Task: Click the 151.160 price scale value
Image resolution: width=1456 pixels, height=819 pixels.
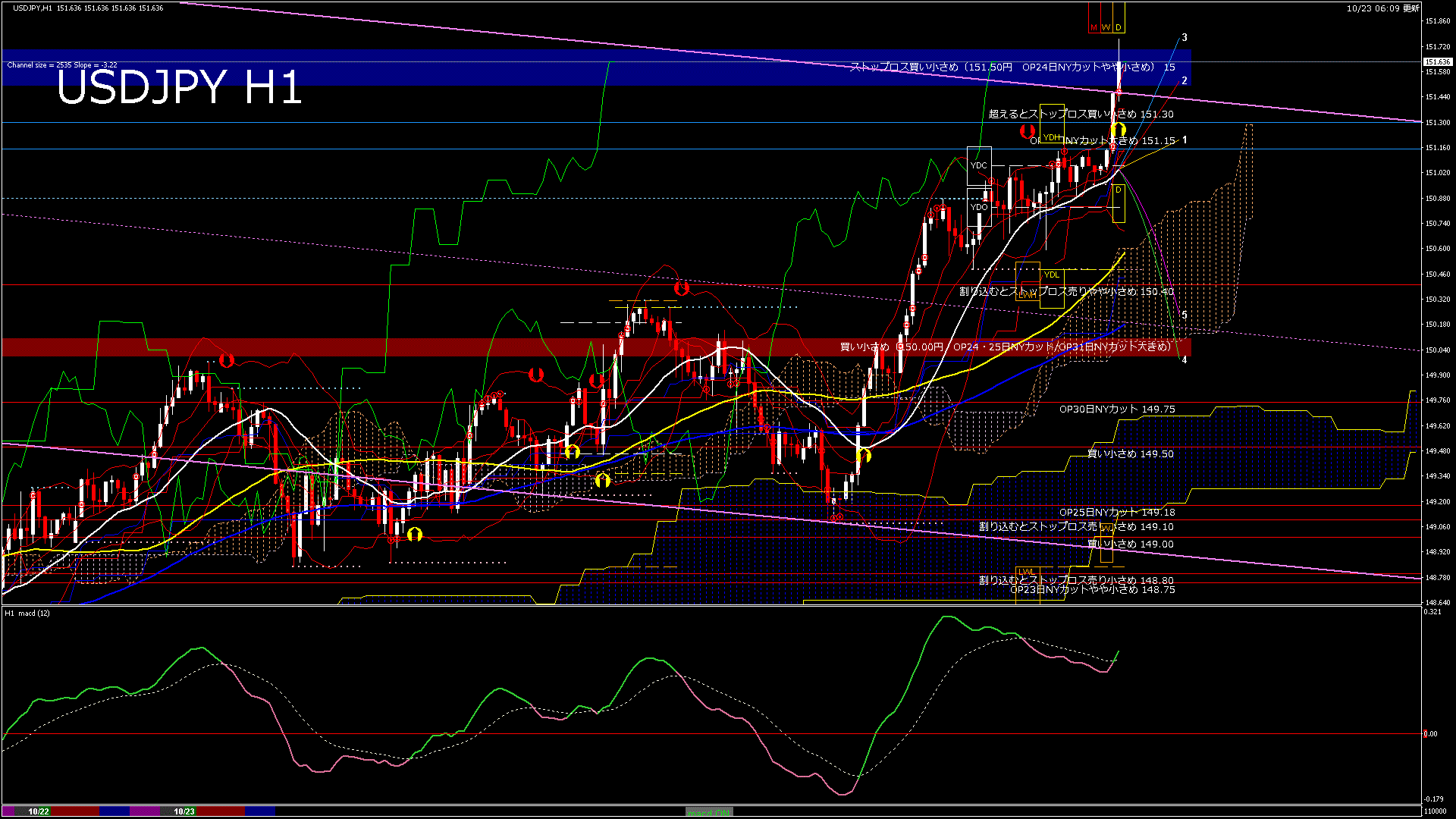Action: coord(1438,148)
